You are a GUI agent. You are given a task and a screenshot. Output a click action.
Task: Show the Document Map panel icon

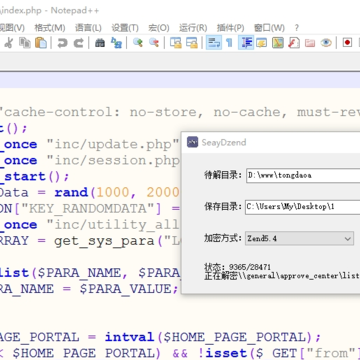(x=278, y=43)
